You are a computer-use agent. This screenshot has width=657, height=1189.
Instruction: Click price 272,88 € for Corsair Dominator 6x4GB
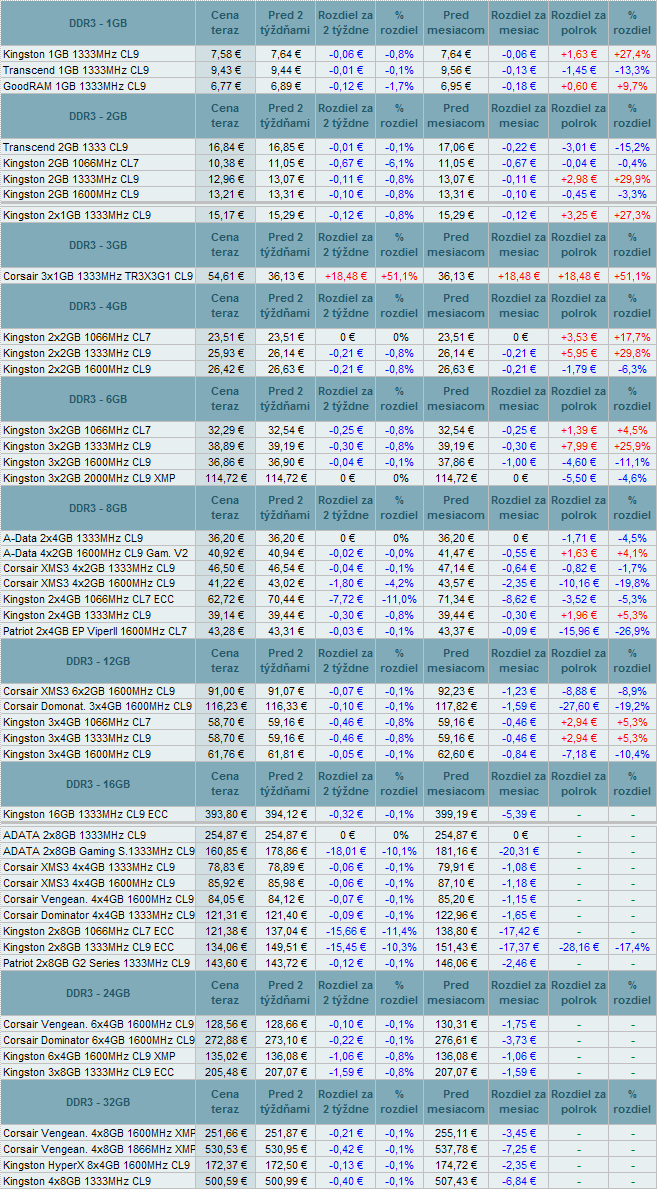[x=225, y=1039]
